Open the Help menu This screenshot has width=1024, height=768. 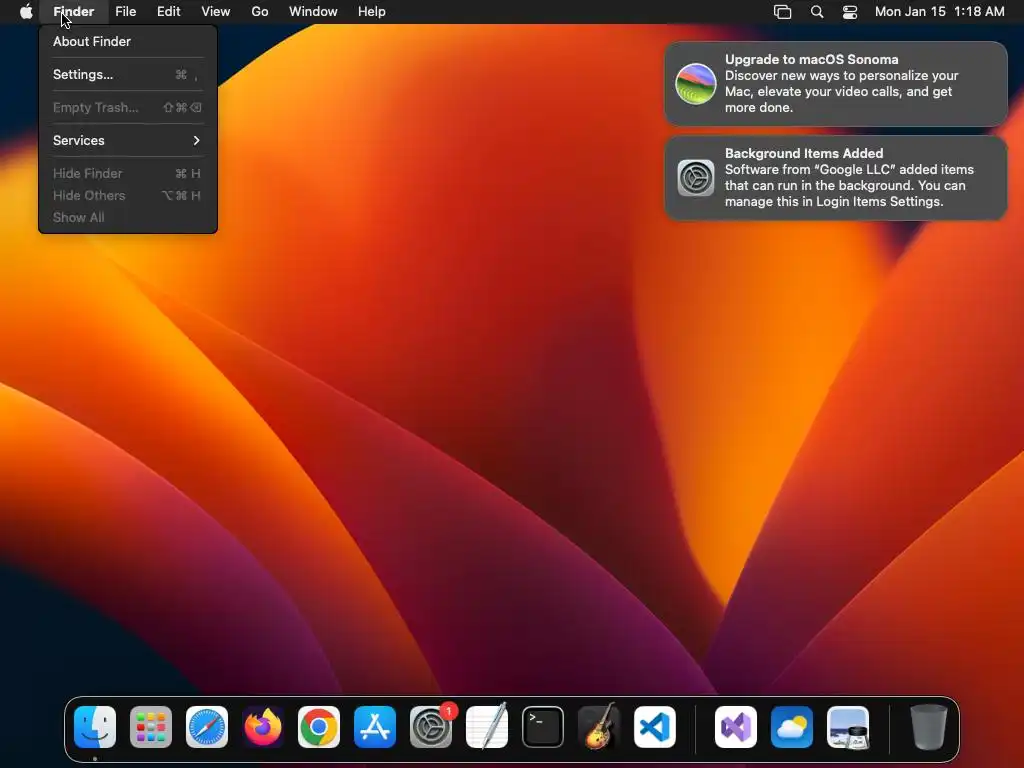coord(372,11)
